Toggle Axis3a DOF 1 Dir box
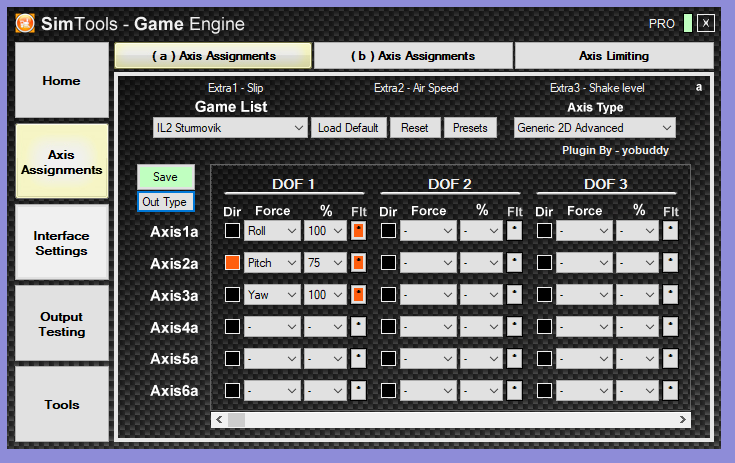Image resolution: width=735 pixels, height=463 pixels. (232, 294)
